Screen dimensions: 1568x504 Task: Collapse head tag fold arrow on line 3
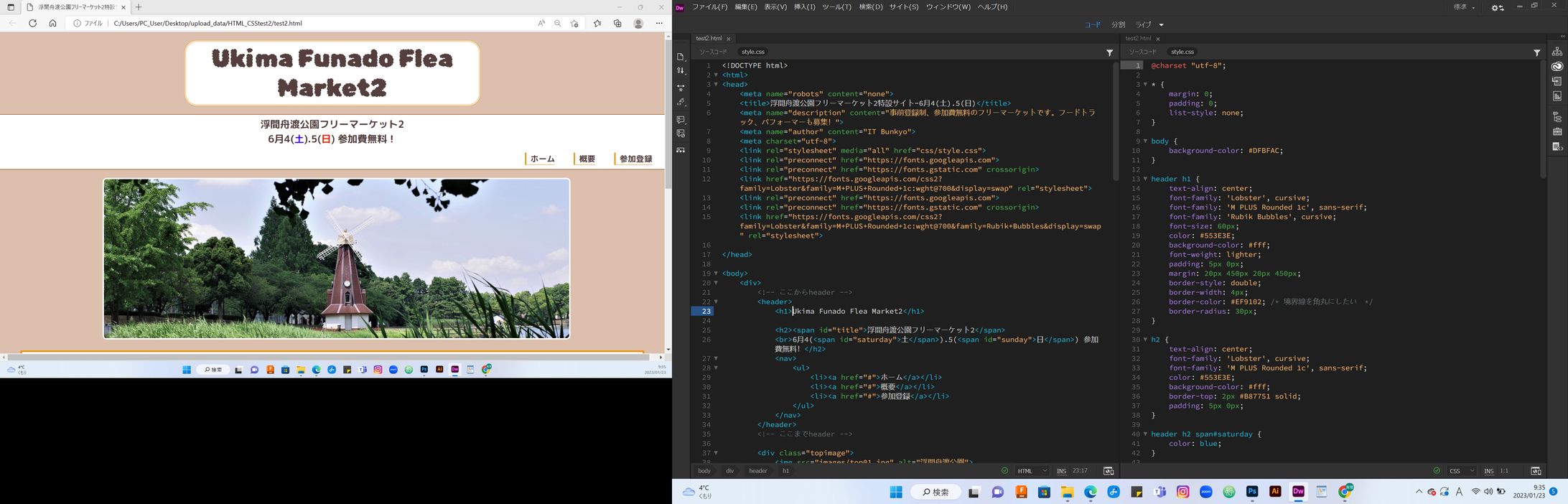pos(716,85)
